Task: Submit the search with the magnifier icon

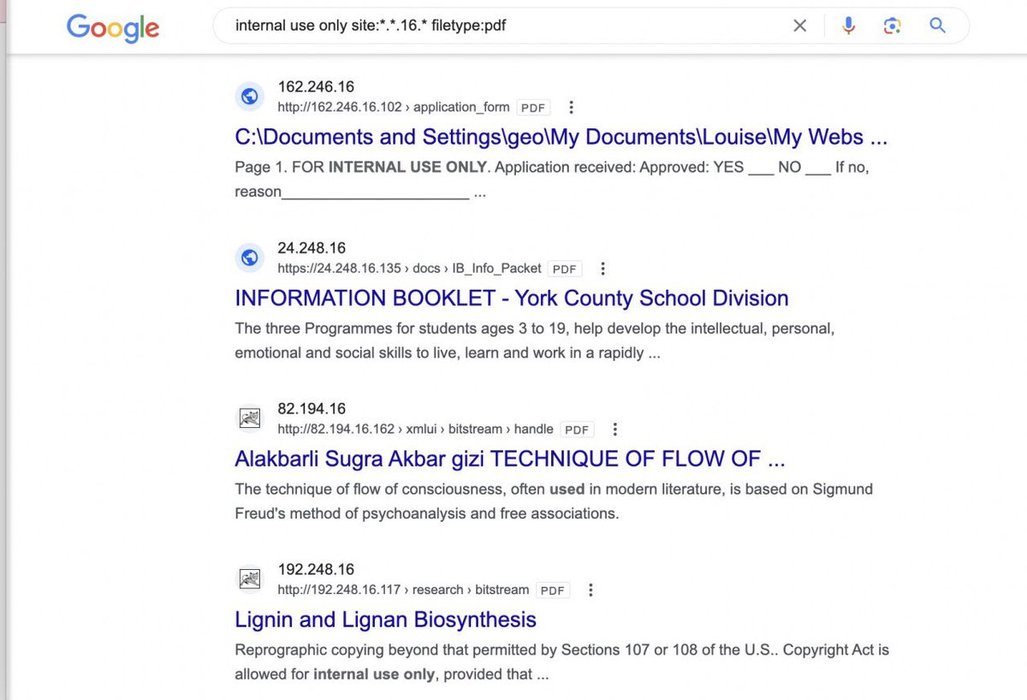Action: [x=937, y=26]
